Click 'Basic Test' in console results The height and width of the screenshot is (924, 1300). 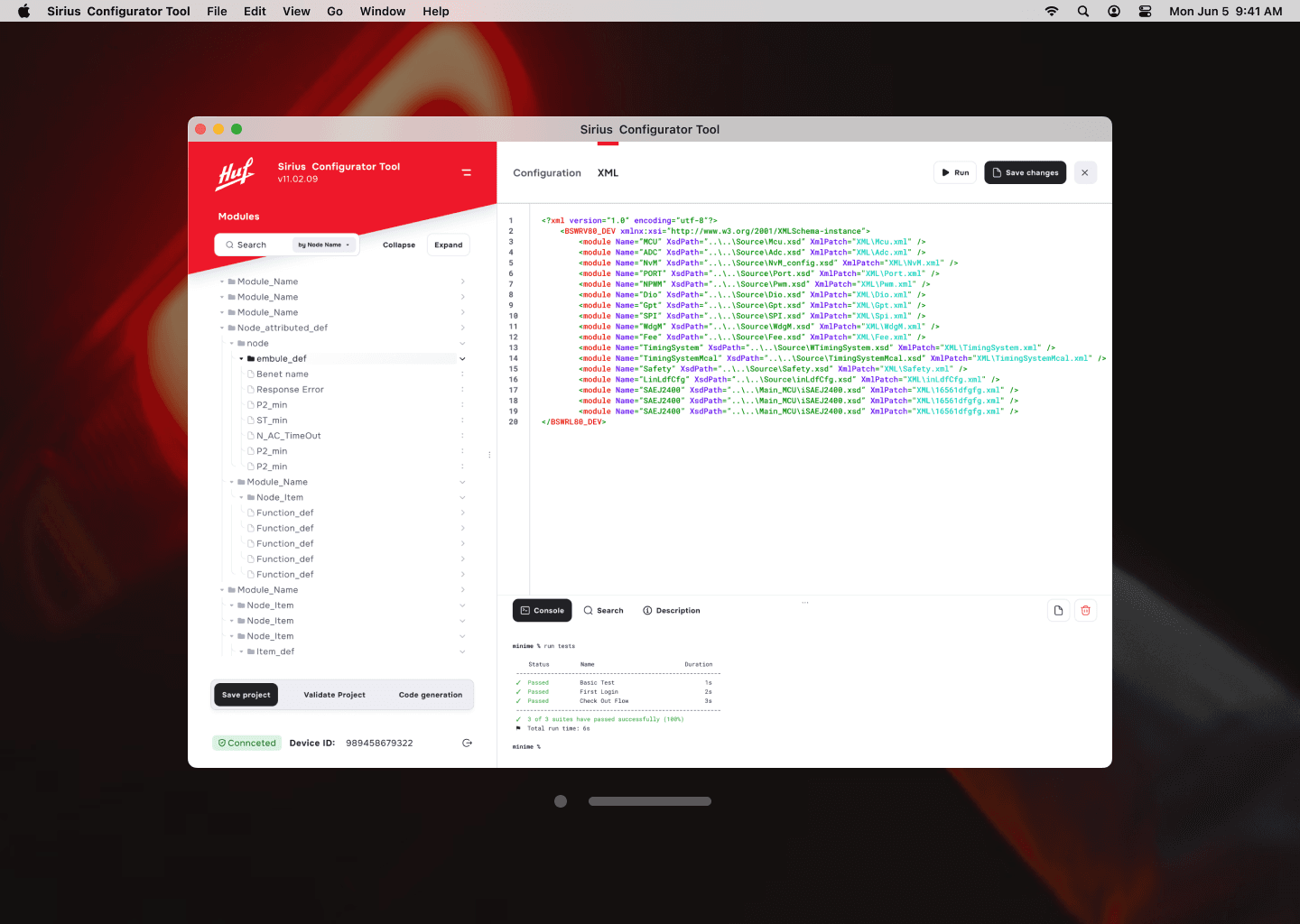coord(597,683)
